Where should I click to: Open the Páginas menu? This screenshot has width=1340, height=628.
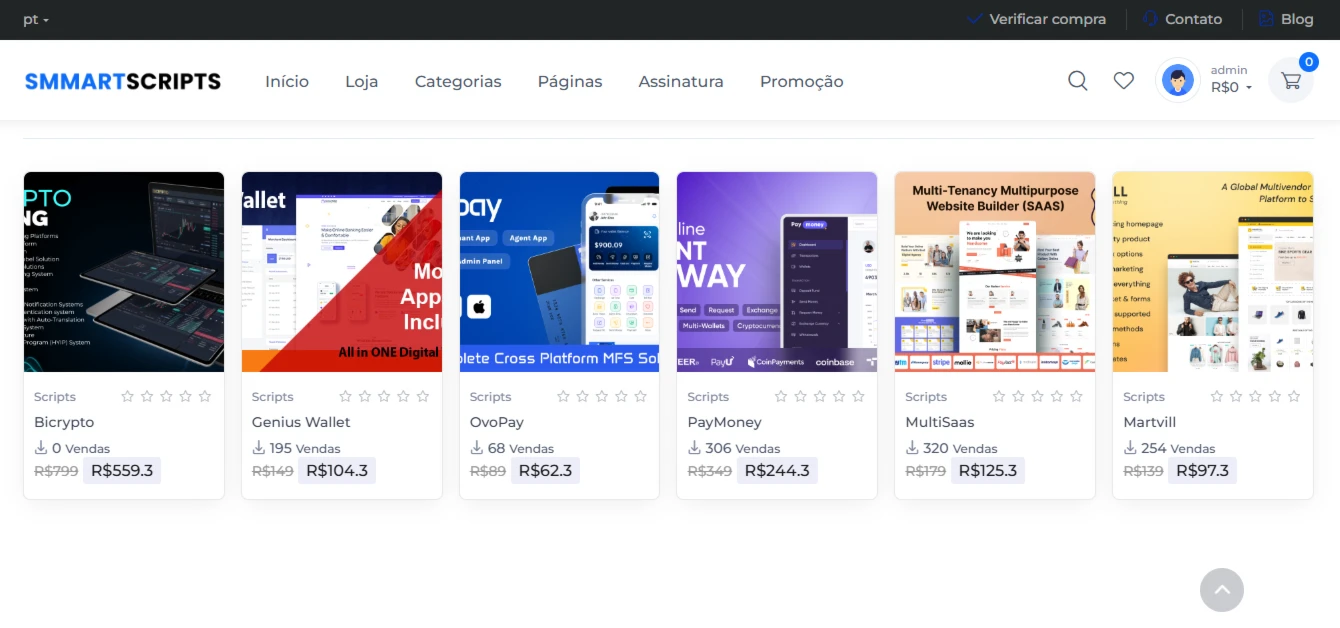tap(570, 81)
